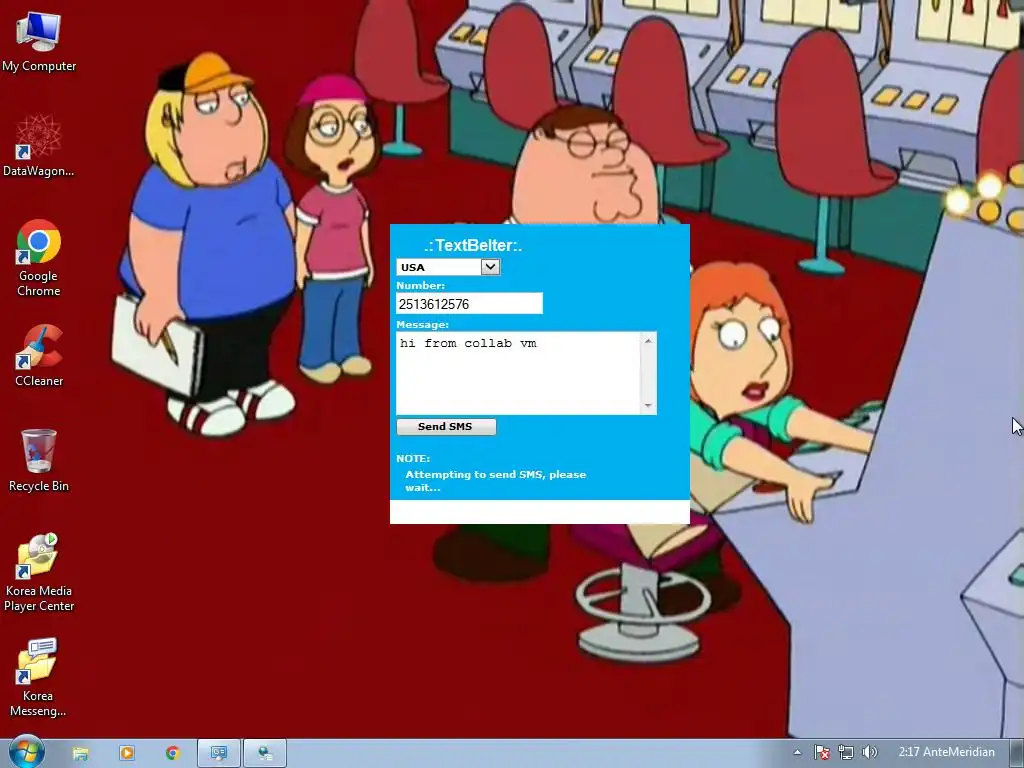Open Windows Explorer from the taskbar
Viewport: 1024px width, 768px height.
(x=80, y=754)
